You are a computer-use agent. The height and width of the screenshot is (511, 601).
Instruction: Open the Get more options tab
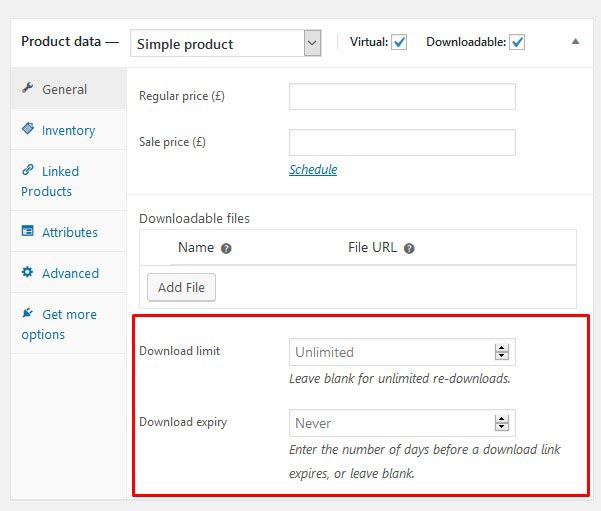(x=69, y=324)
